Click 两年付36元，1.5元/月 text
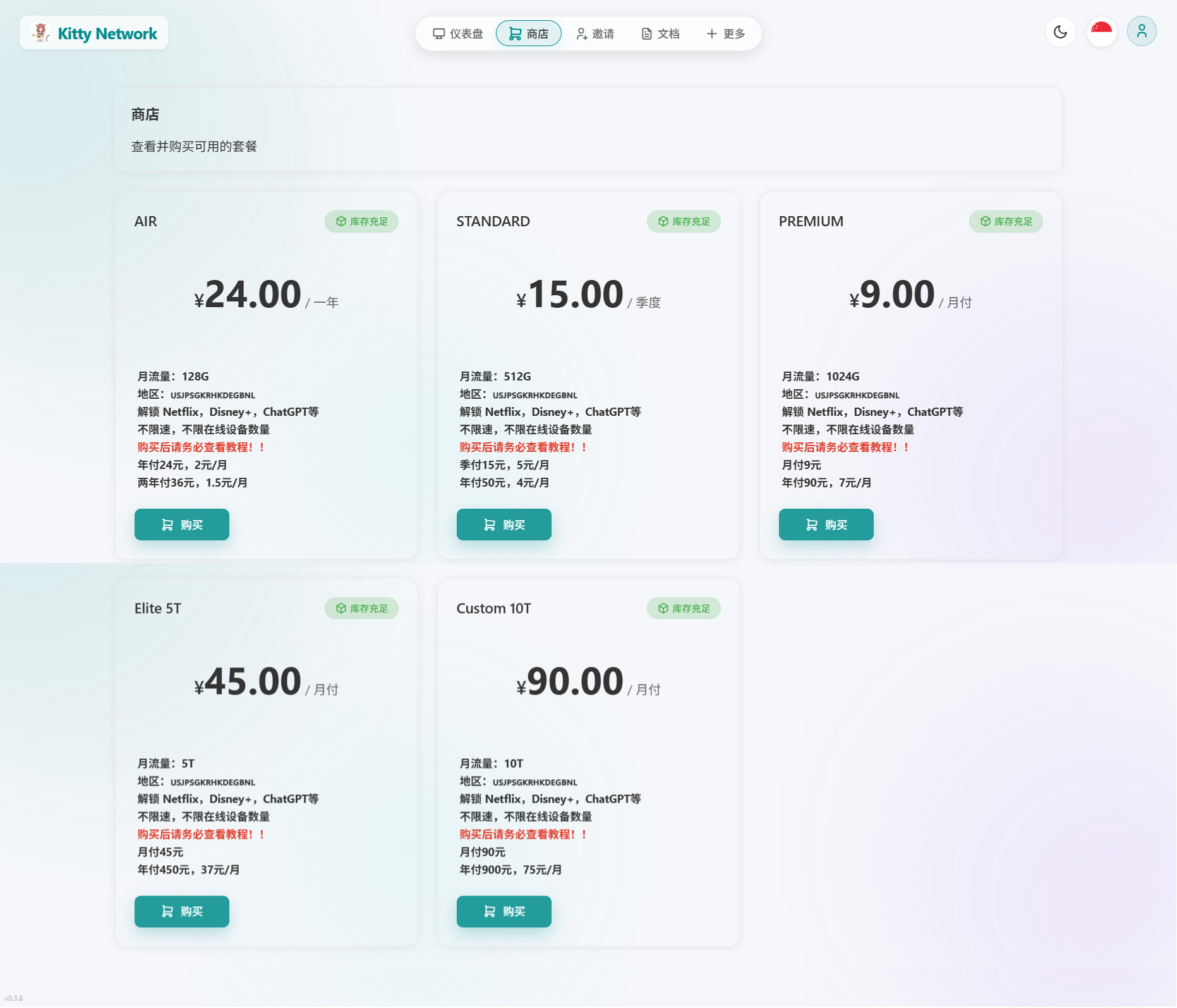This screenshot has width=1177, height=1008. tap(193, 483)
